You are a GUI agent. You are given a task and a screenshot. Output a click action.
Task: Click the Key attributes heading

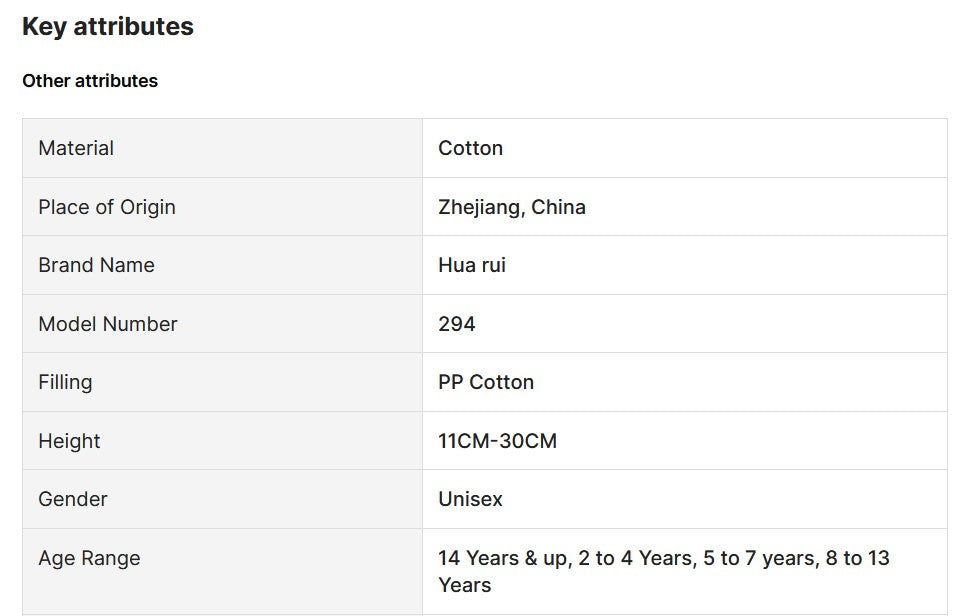point(108,27)
